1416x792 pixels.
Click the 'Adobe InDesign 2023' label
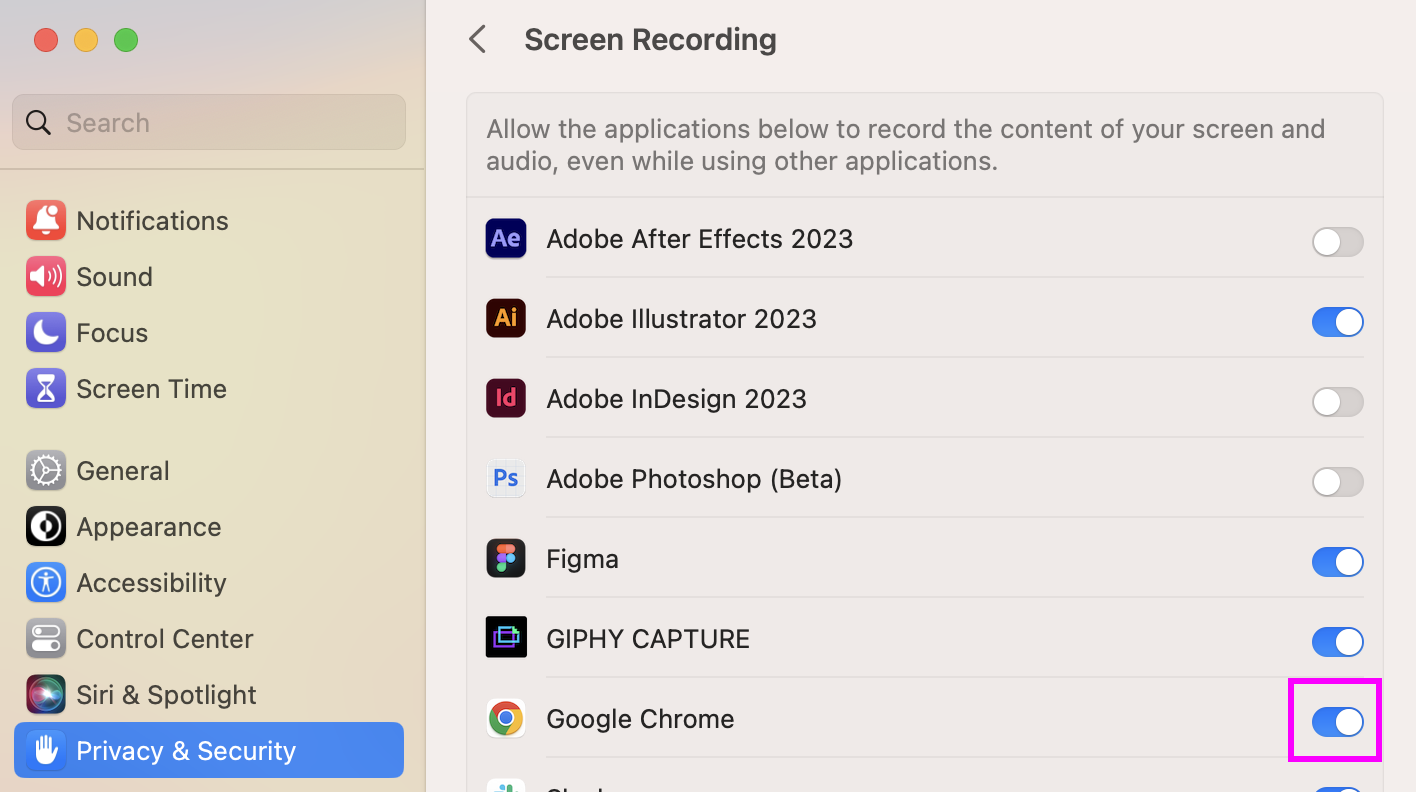[677, 399]
